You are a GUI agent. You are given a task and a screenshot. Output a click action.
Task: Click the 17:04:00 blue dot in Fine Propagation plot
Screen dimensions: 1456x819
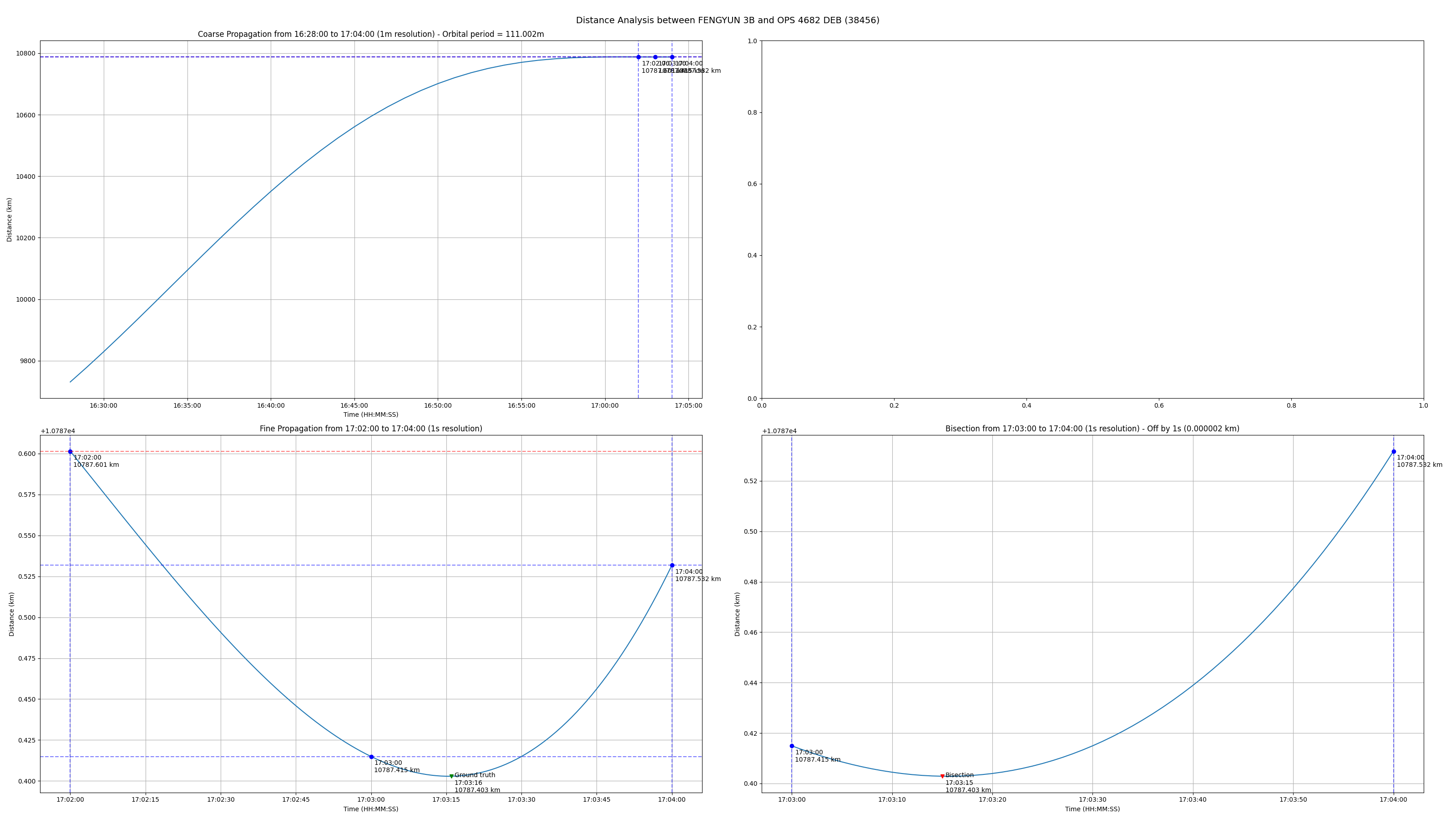click(672, 565)
